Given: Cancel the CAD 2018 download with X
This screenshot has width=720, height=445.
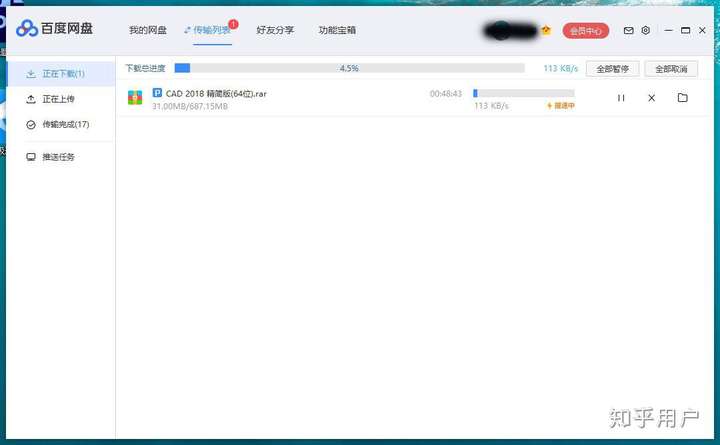Looking at the screenshot, I should pyautogui.click(x=651, y=98).
